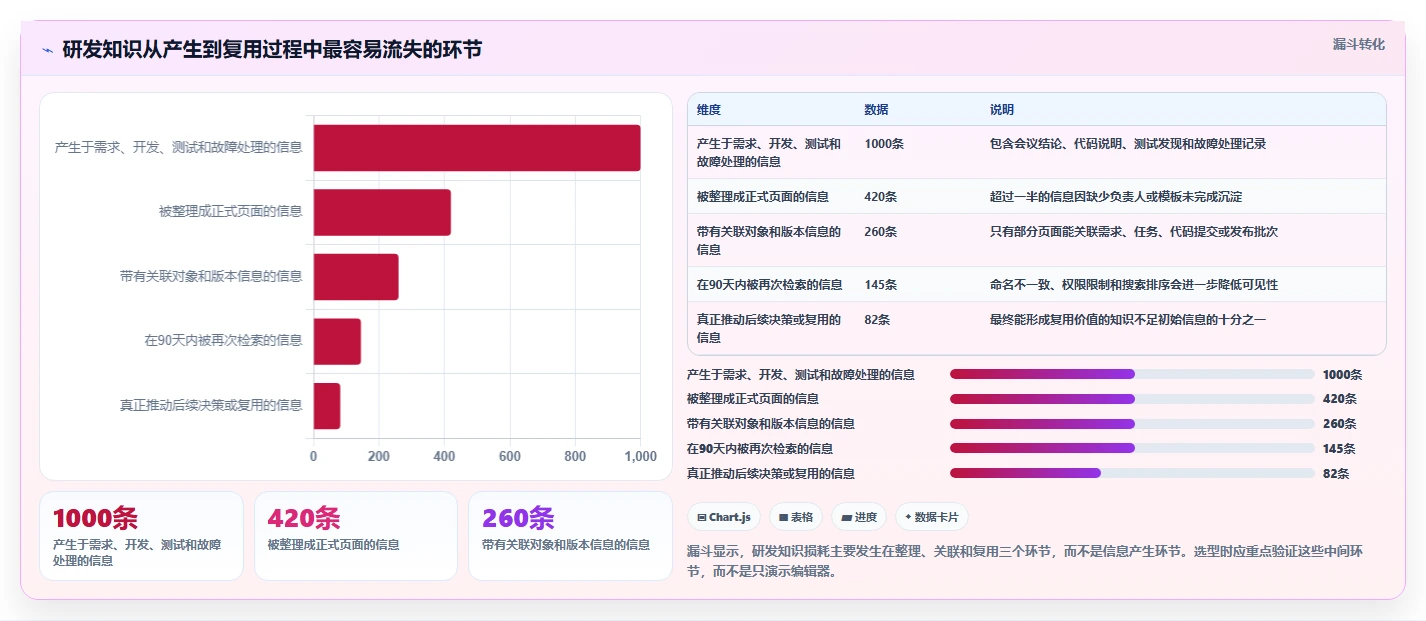Click the description 超过一半的信息因缺少负责人或模板未完成沉淀
This screenshot has height=621, width=1426.
point(1116,197)
